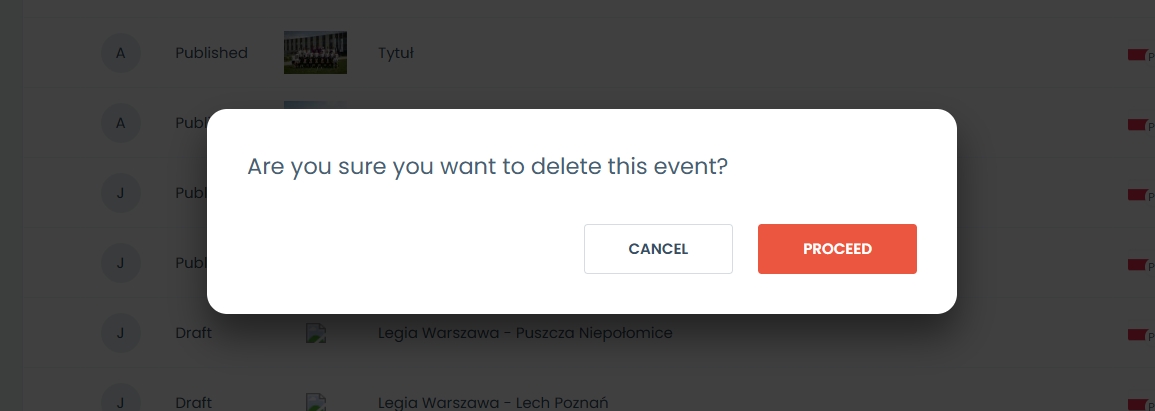Click the broken image icon for Puszcza Niepołomice event

(x=316, y=334)
